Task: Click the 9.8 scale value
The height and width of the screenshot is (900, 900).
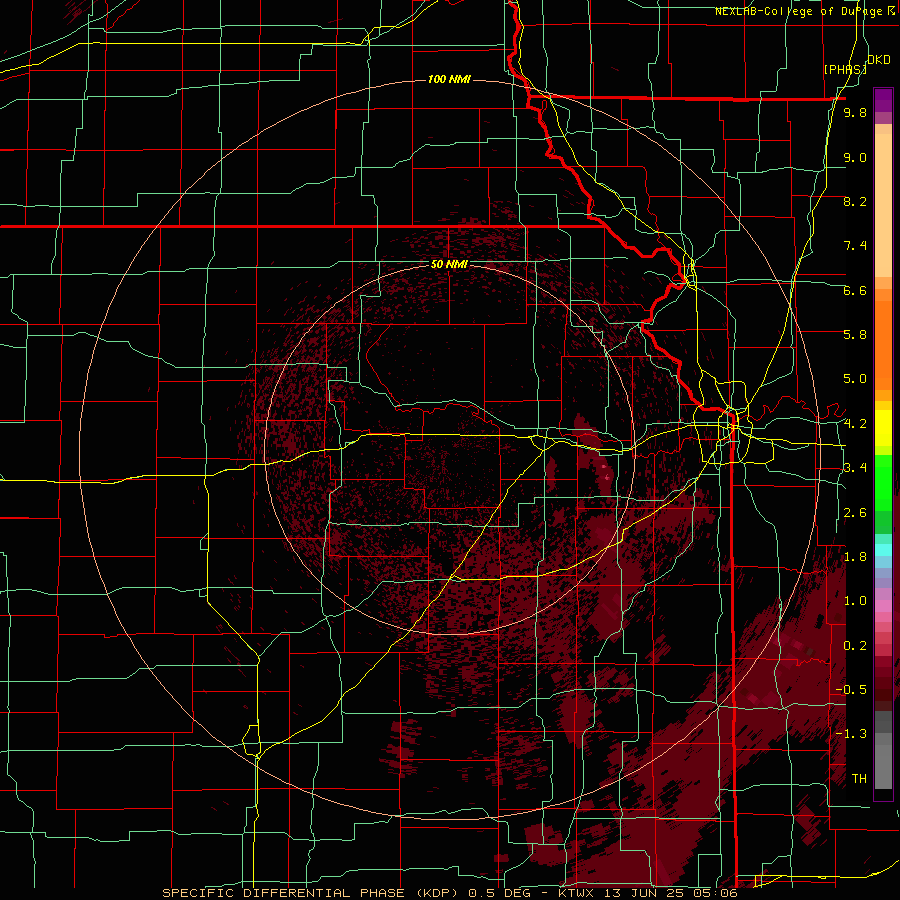Action: [855, 112]
